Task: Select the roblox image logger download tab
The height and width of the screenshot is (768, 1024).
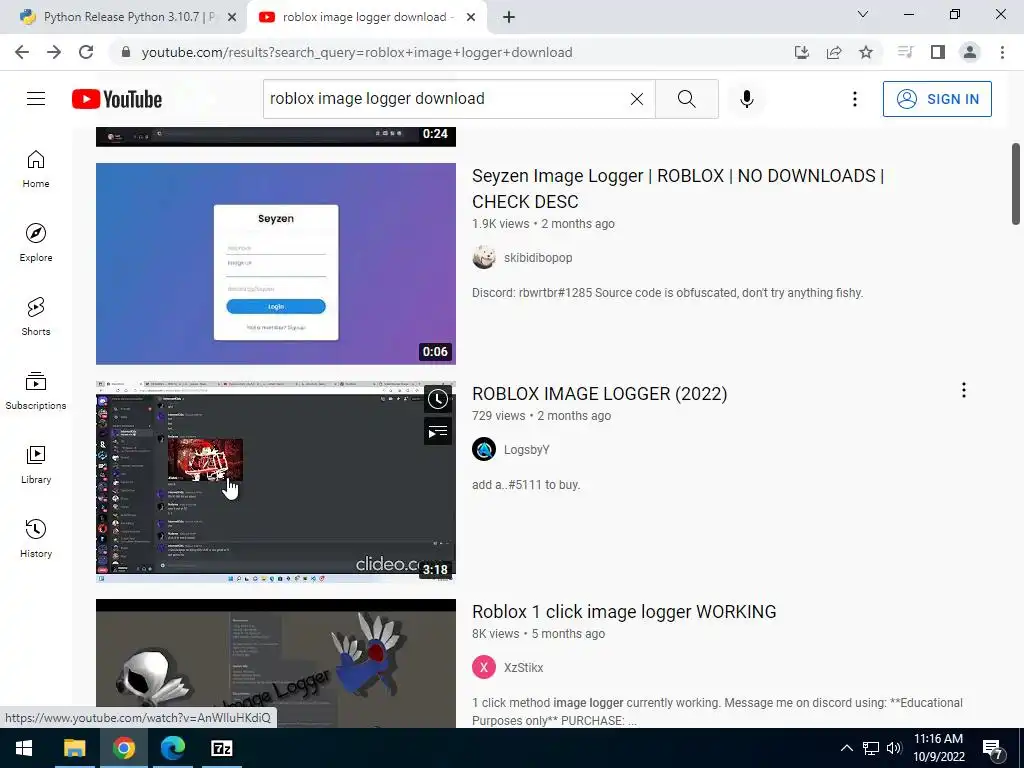Action: pyautogui.click(x=367, y=17)
